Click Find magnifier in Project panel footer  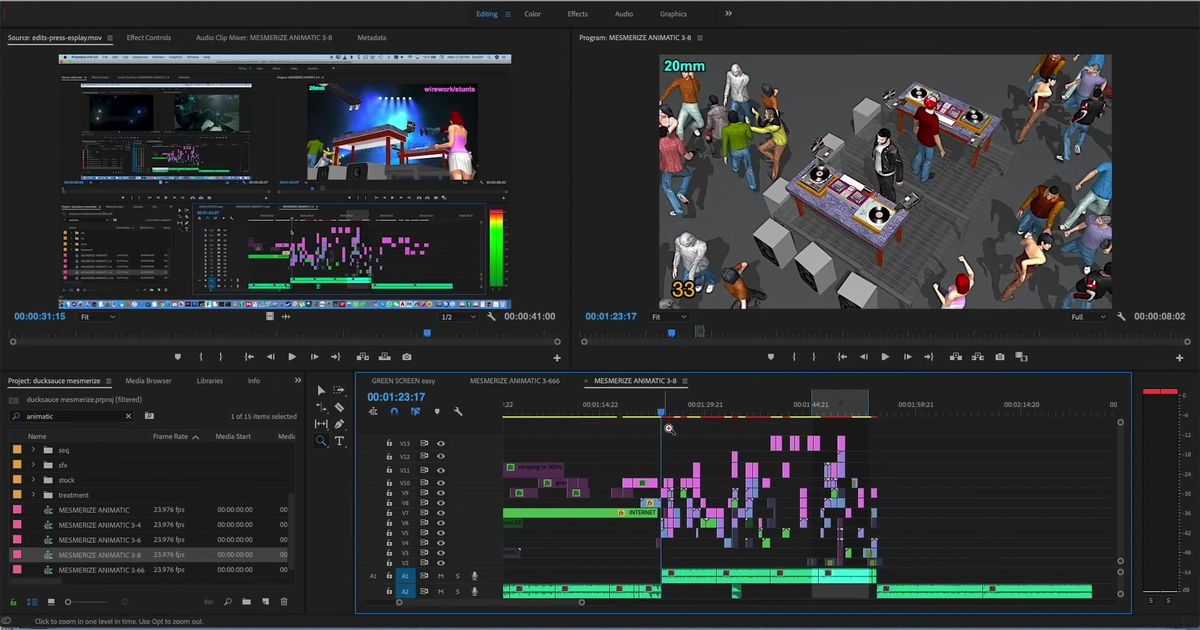click(228, 602)
